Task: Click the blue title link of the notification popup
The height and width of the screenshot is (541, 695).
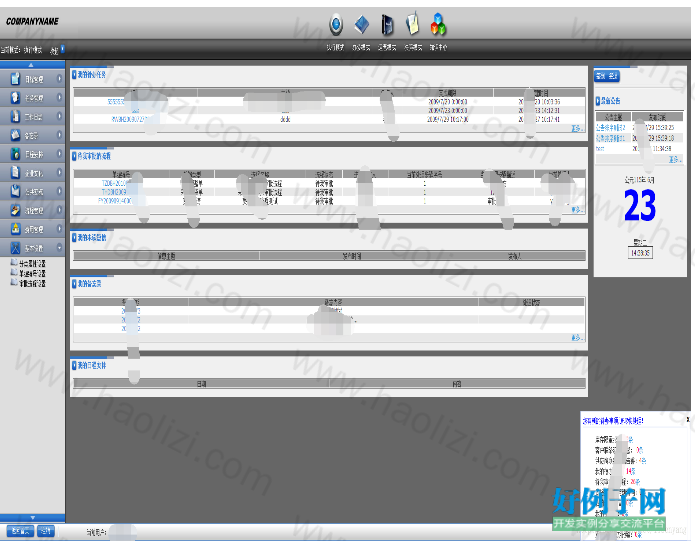Action: pos(613,420)
